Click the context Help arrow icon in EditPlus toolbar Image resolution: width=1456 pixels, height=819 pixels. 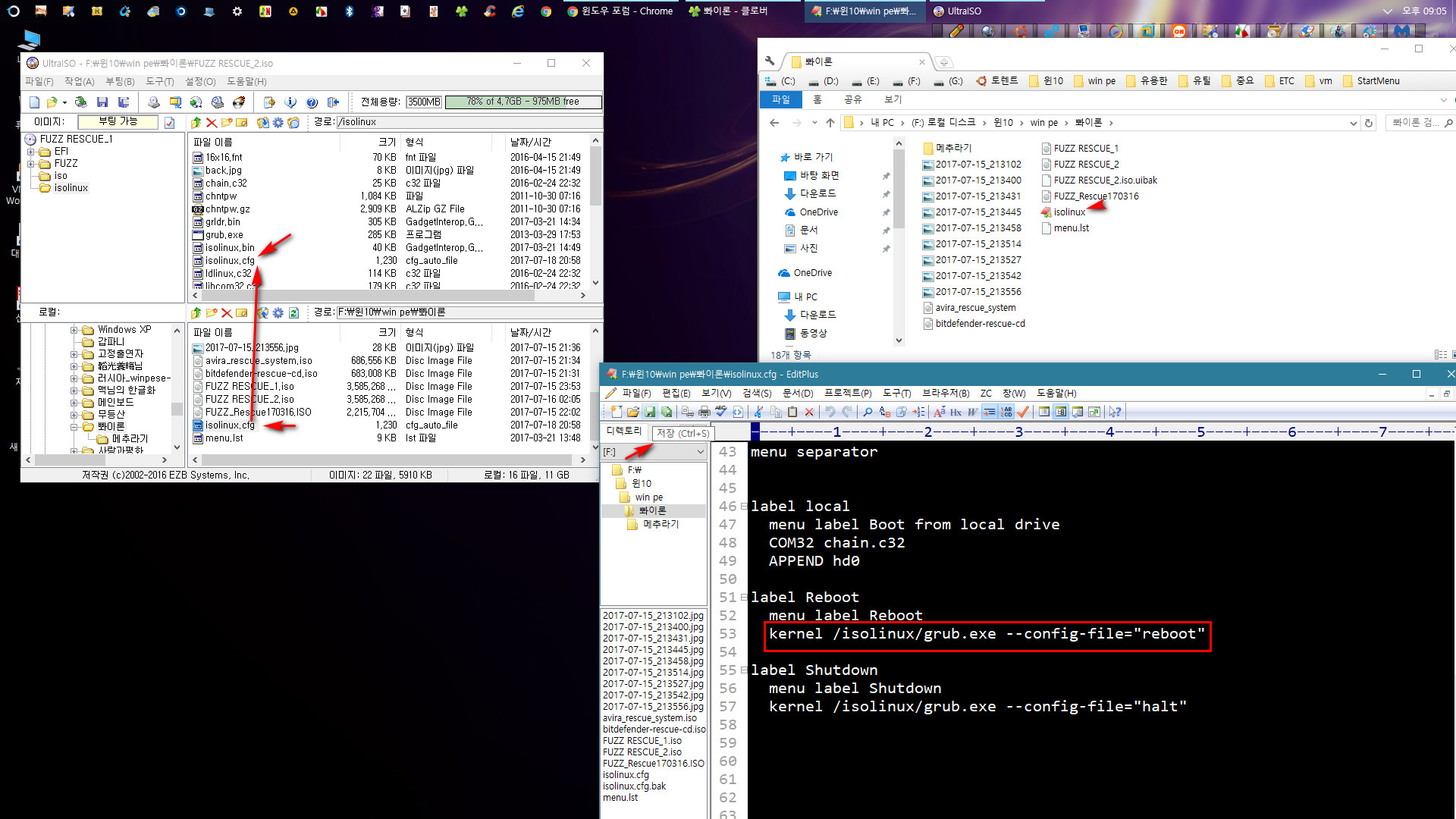coord(1115,412)
